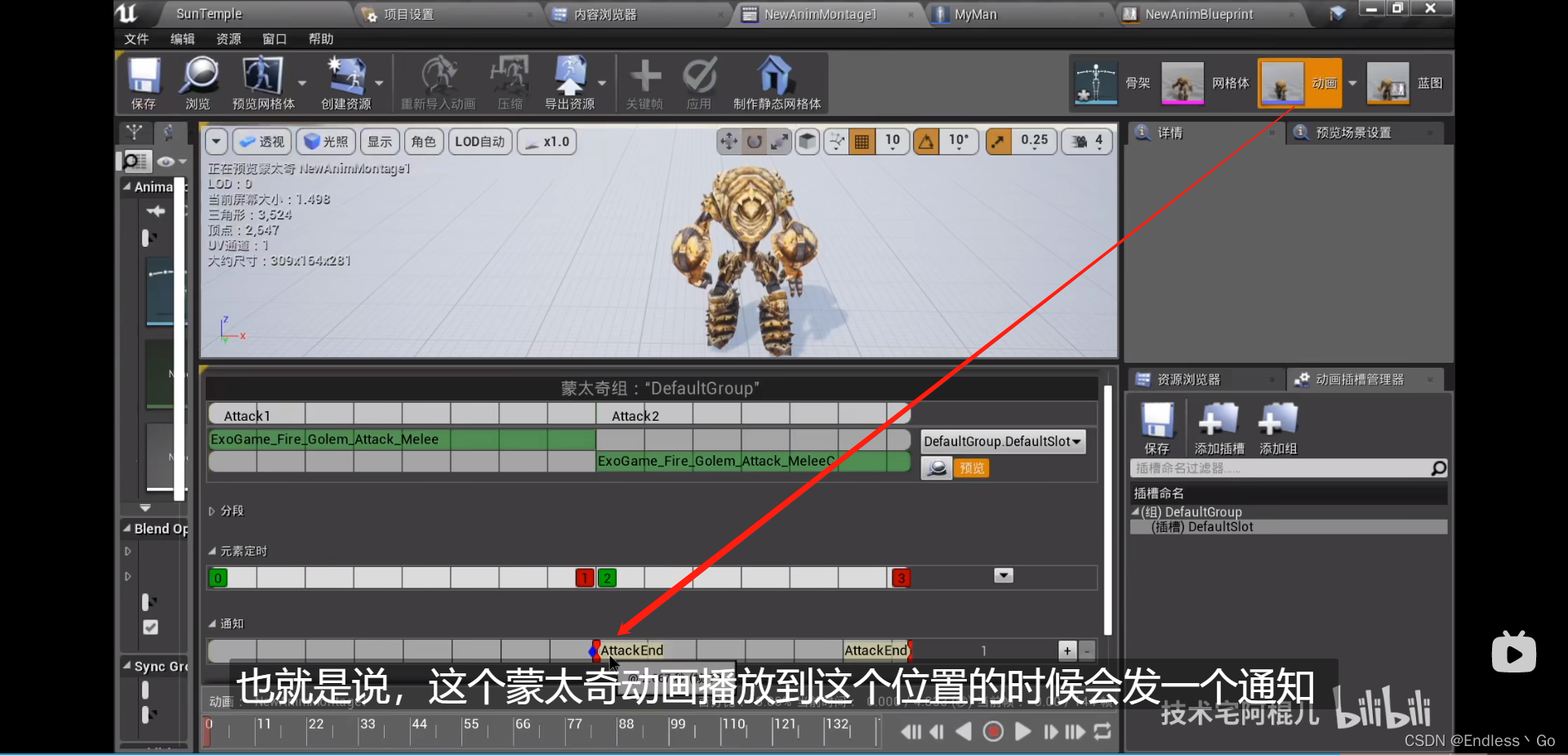The width and height of the screenshot is (1568, 755).
Task: Click the LOD自动 button
Action: [x=480, y=141]
